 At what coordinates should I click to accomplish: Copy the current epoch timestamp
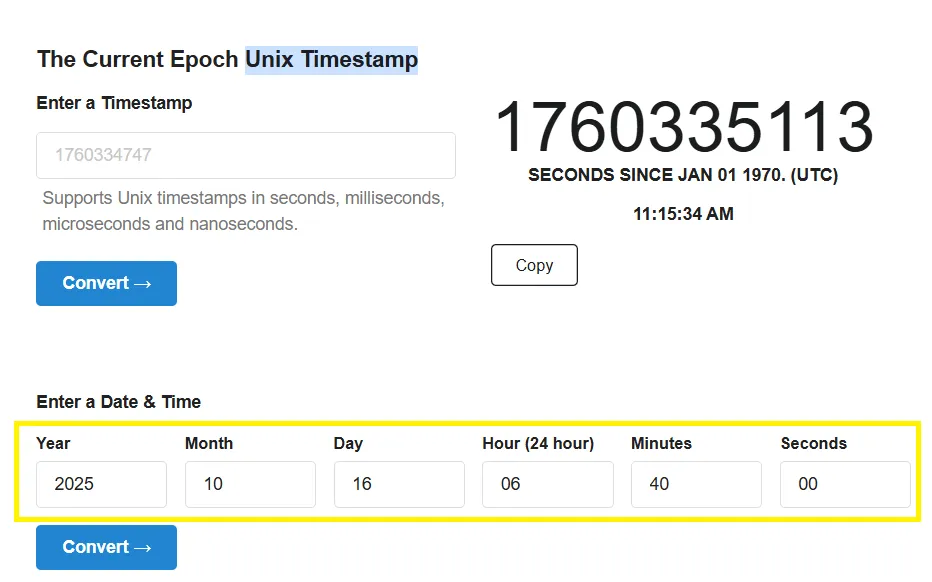point(534,265)
